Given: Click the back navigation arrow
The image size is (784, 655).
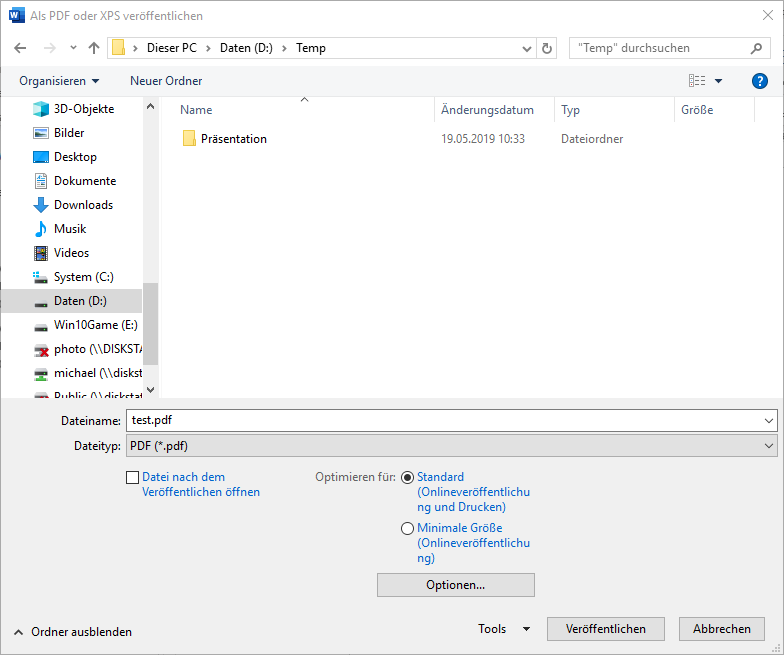Looking at the screenshot, I should 21,48.
